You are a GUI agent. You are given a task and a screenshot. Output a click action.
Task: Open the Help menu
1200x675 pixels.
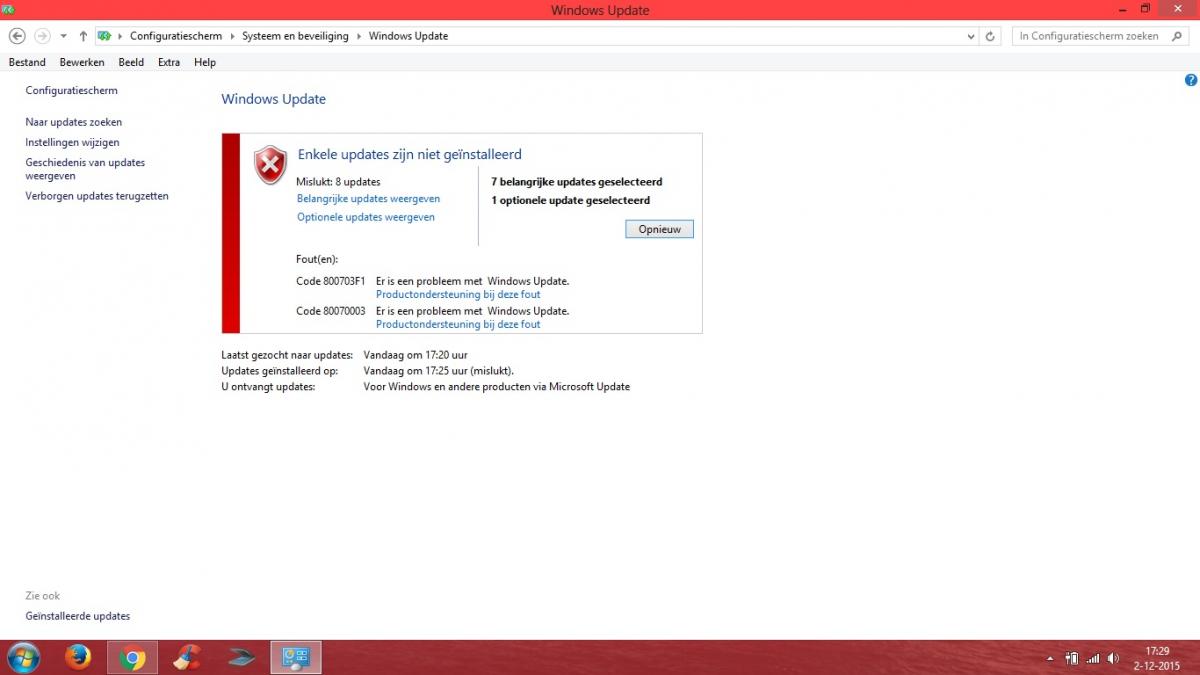click(x=205, y=62)
